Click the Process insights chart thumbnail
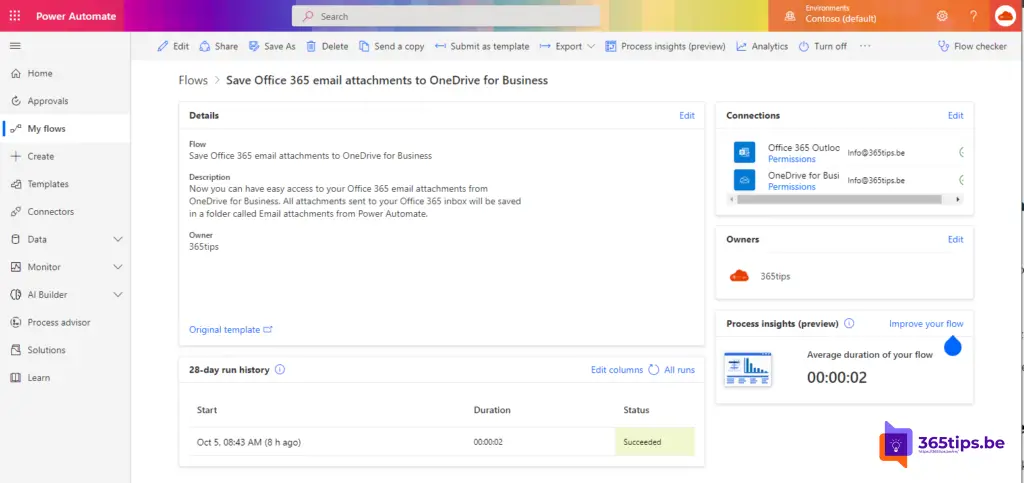The width and height of the screenshot is (1024, 483). tap(748, 369)
